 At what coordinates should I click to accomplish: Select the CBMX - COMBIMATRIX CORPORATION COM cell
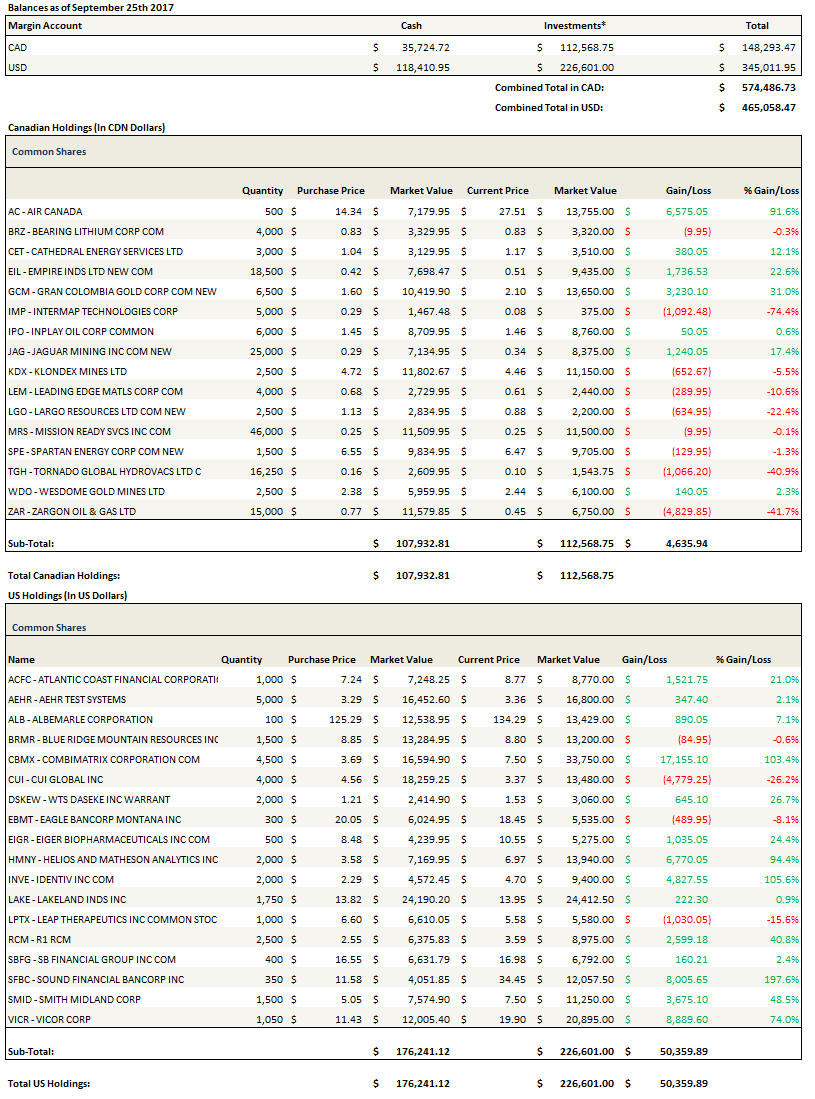104,760
